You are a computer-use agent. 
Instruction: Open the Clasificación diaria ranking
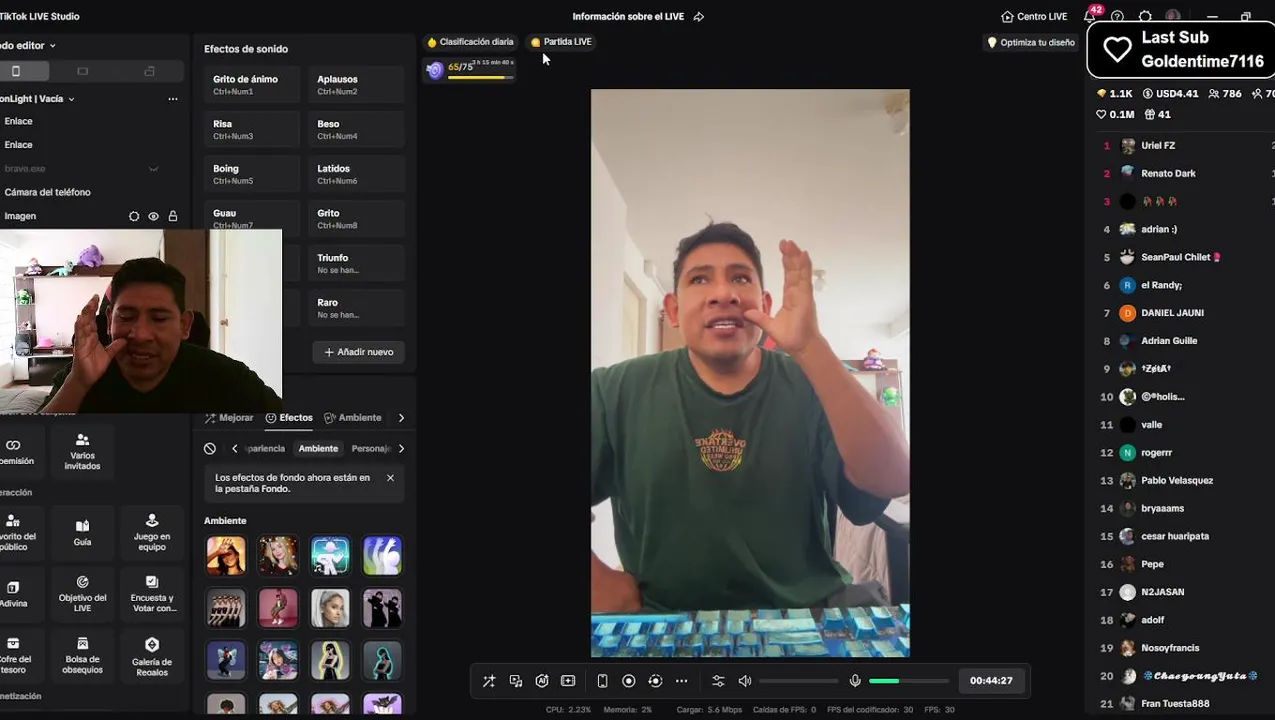[470, 42]
